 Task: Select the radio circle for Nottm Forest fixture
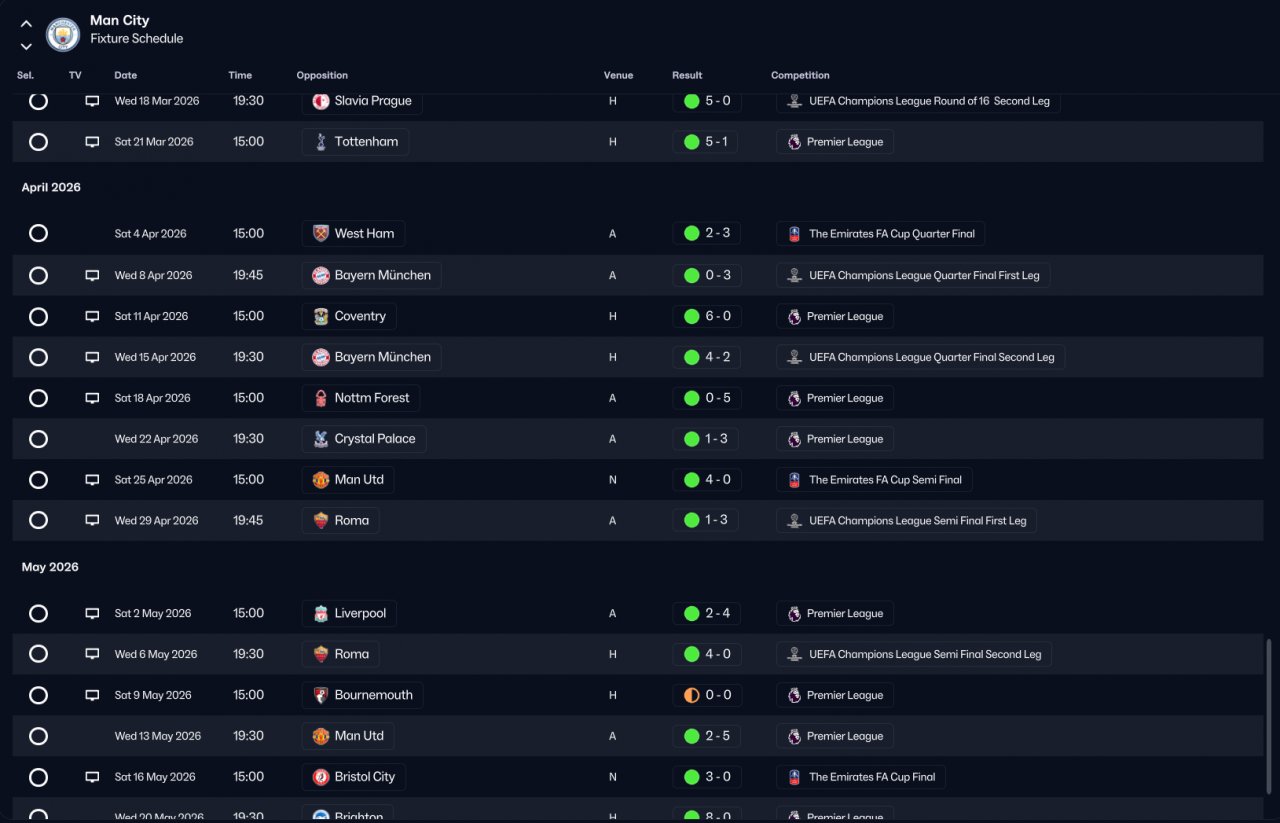(x=38, y=398)
